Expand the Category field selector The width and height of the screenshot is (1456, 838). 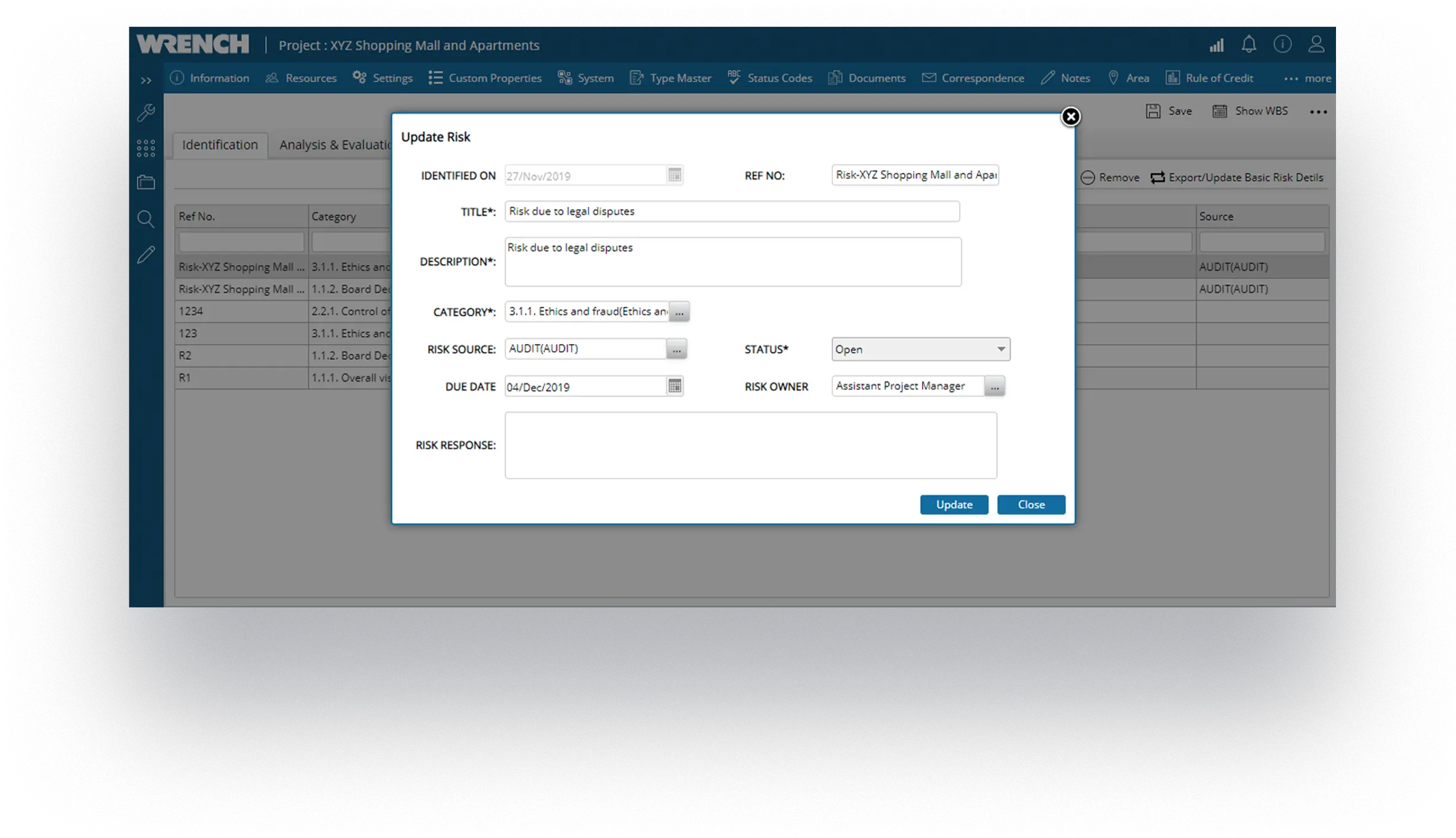click(x=678, y=311)
